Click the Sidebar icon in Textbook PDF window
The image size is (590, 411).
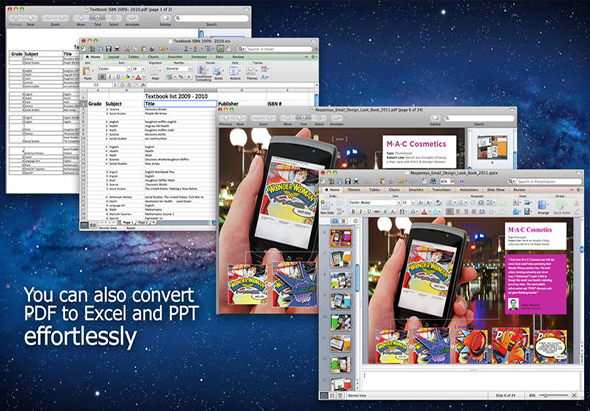(165, 18)
